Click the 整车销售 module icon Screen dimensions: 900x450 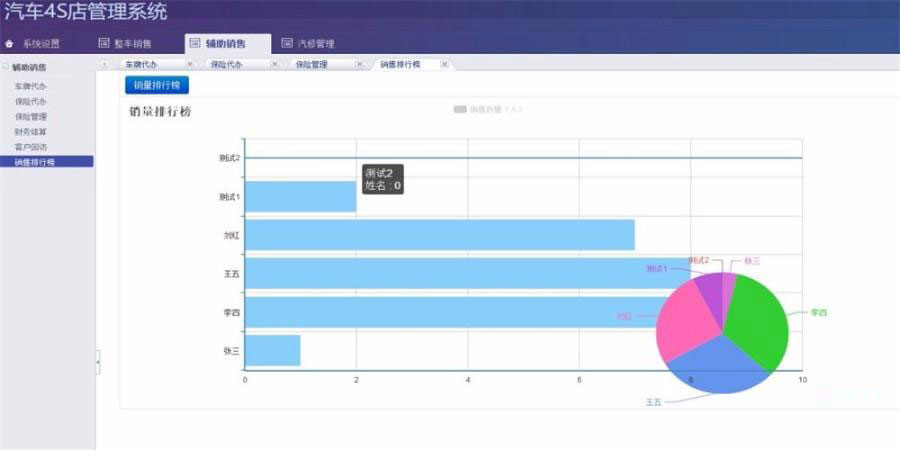tap(103, 44)
